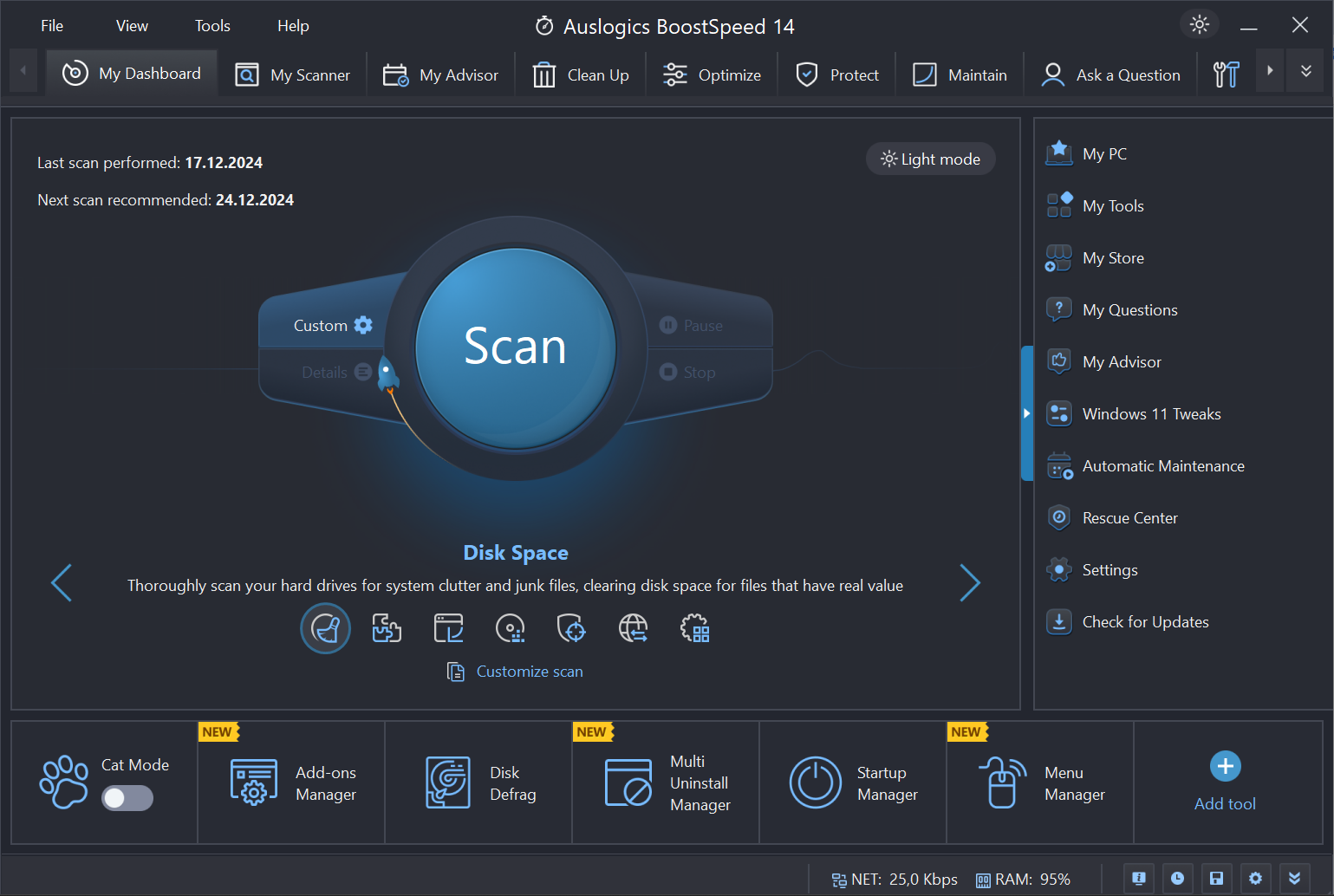Switch to the Clean Up tab
The height and width of the screenshot is (896, 1334).
pos(581,75)
